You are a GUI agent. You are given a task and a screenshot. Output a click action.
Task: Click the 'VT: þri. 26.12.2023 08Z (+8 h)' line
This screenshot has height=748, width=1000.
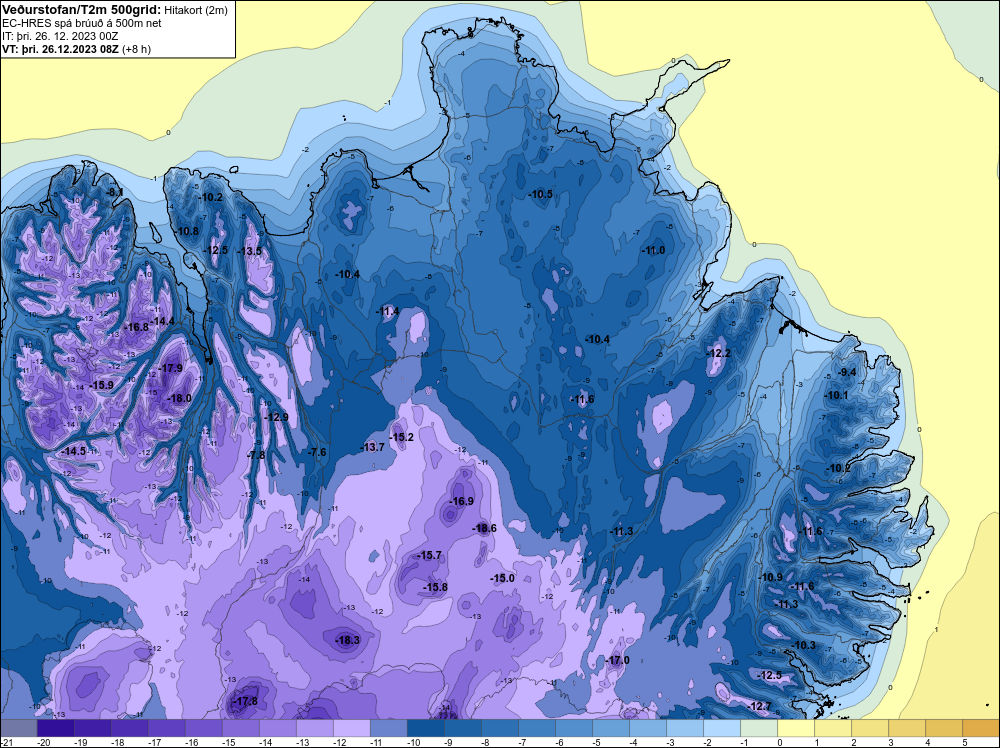(77, 49)
